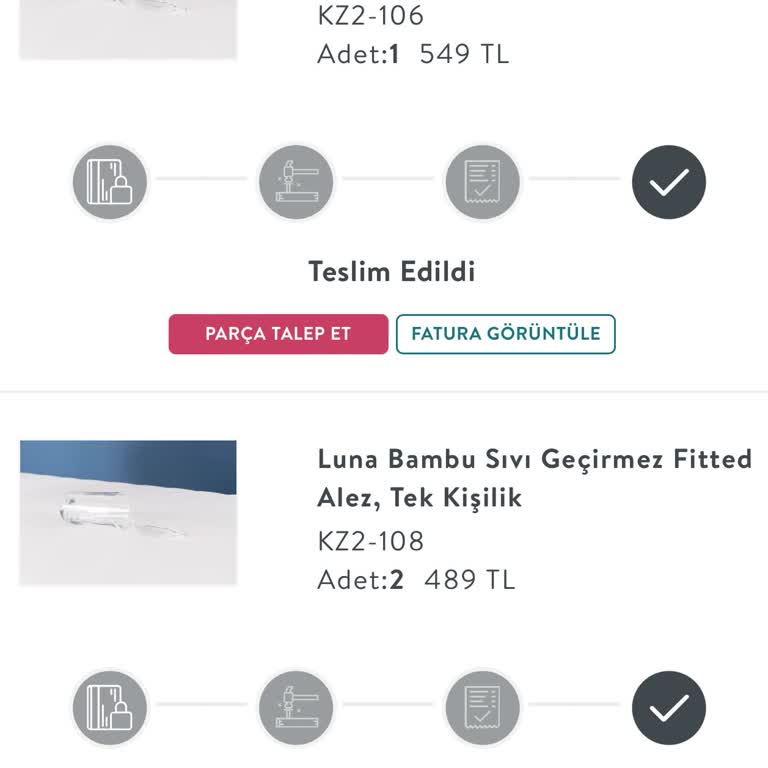Click progress line between payment and production for KZ2-106
The width and height of the screenshot is (768, 768).
point(202,179)
